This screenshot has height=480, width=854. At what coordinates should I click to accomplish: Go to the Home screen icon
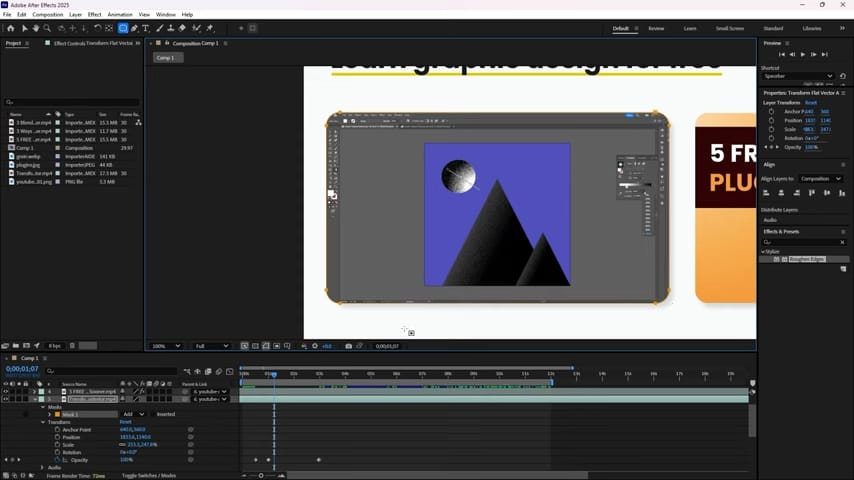coord(10,28)
